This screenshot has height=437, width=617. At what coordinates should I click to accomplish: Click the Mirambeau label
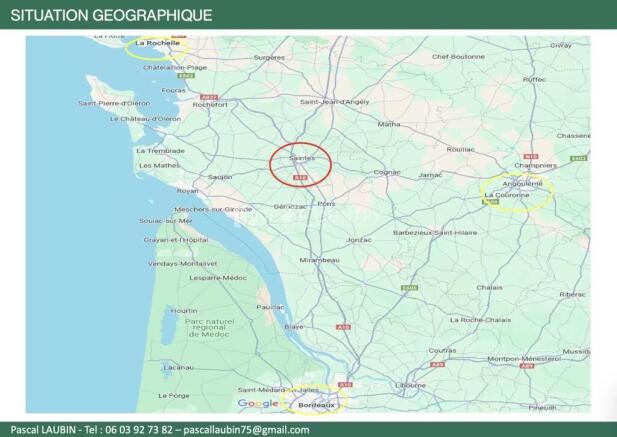pyautogui.click(x=320, y=260)
